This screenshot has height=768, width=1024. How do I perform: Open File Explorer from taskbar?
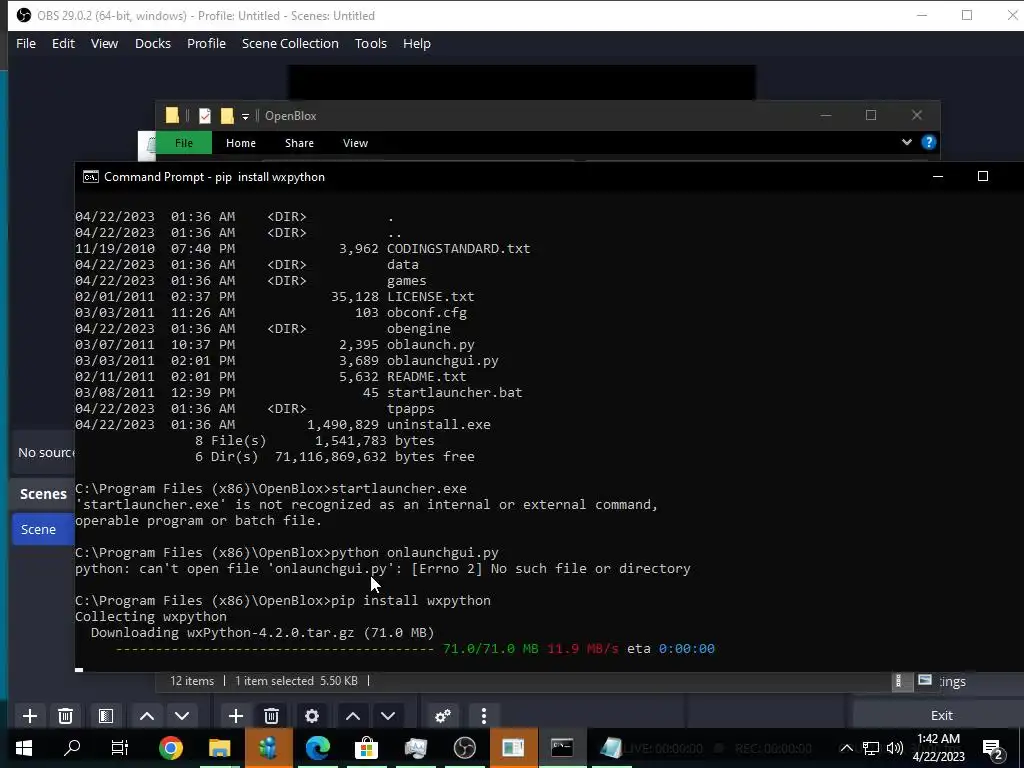click(x=219, y=748)
